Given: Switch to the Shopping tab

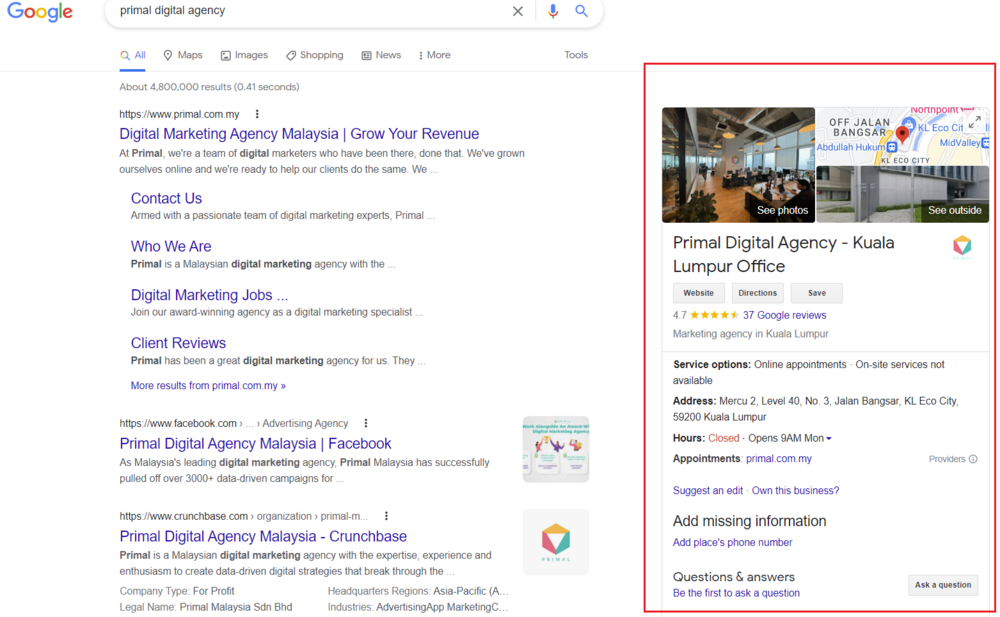Looking at the screenshot, I should coord(314,56).
